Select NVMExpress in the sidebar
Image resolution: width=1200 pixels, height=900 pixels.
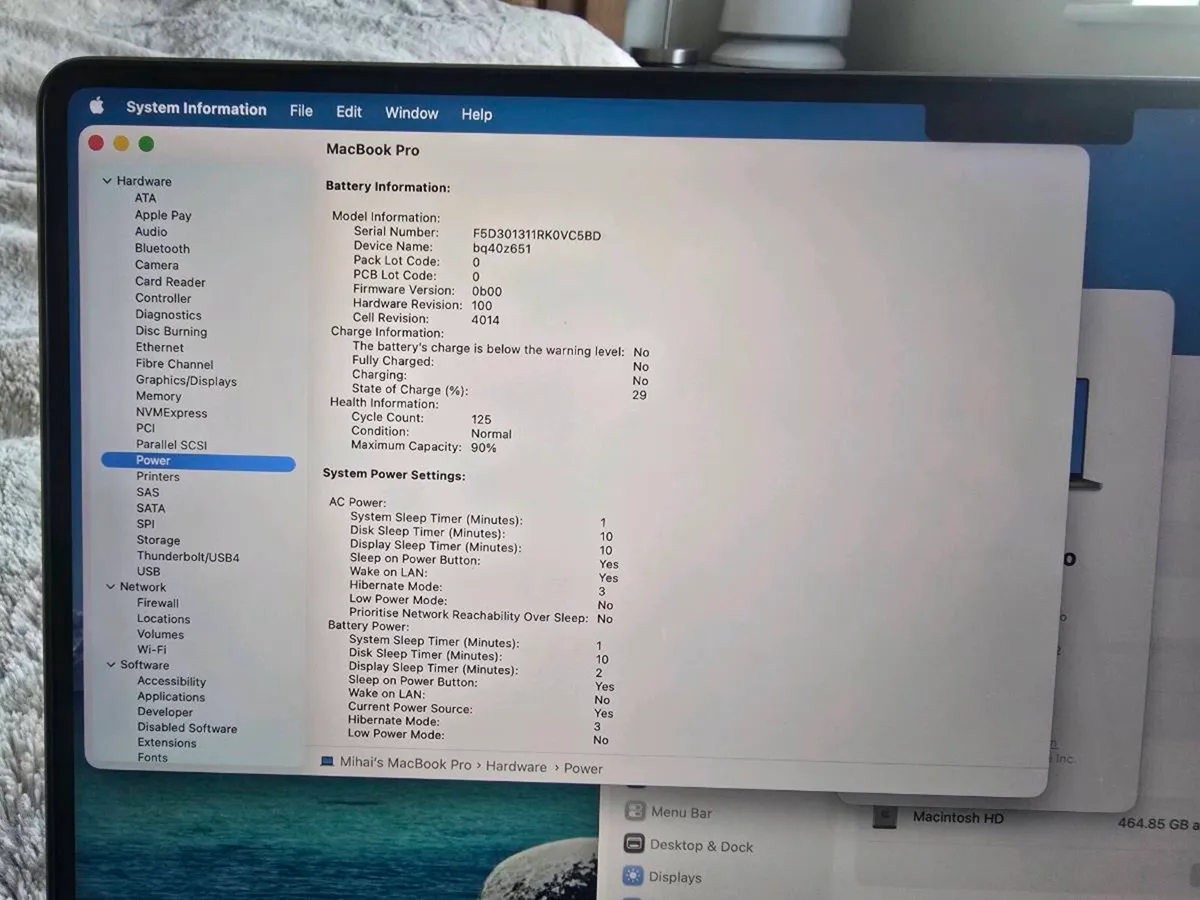point(171,413)
